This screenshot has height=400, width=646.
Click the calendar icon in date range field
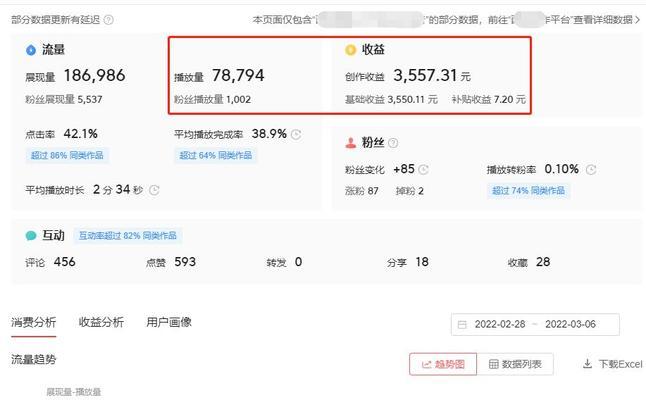coord(462,325)
